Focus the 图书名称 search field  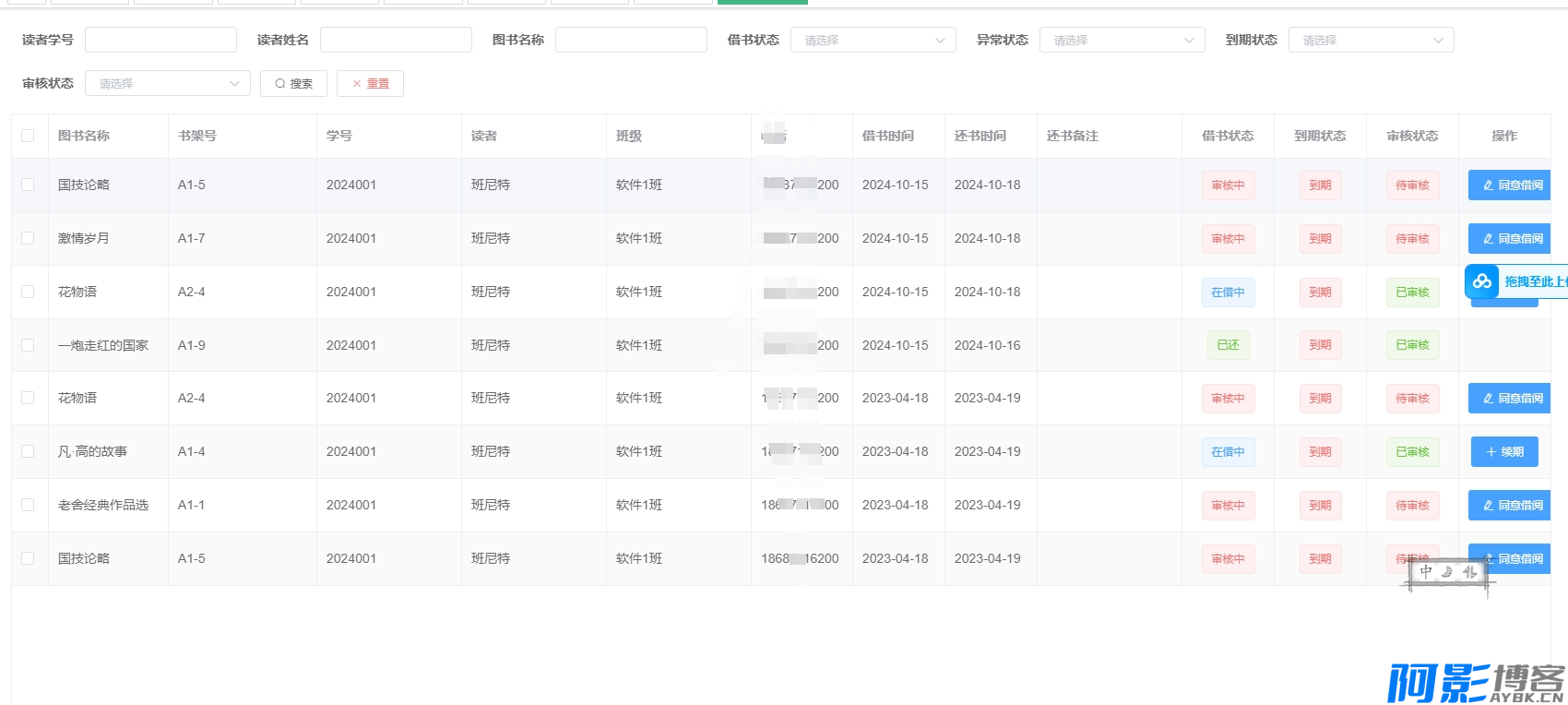[631, 40]
